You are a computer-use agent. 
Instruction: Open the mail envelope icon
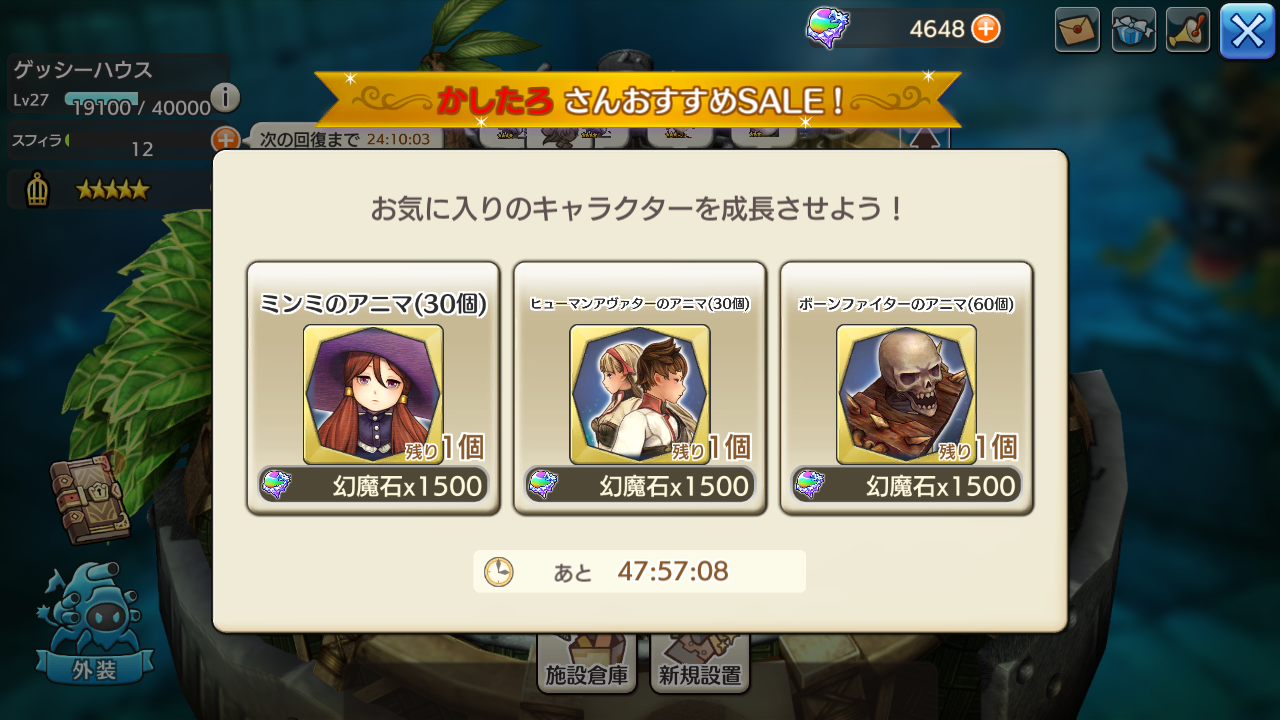[x=1077, y=30]
